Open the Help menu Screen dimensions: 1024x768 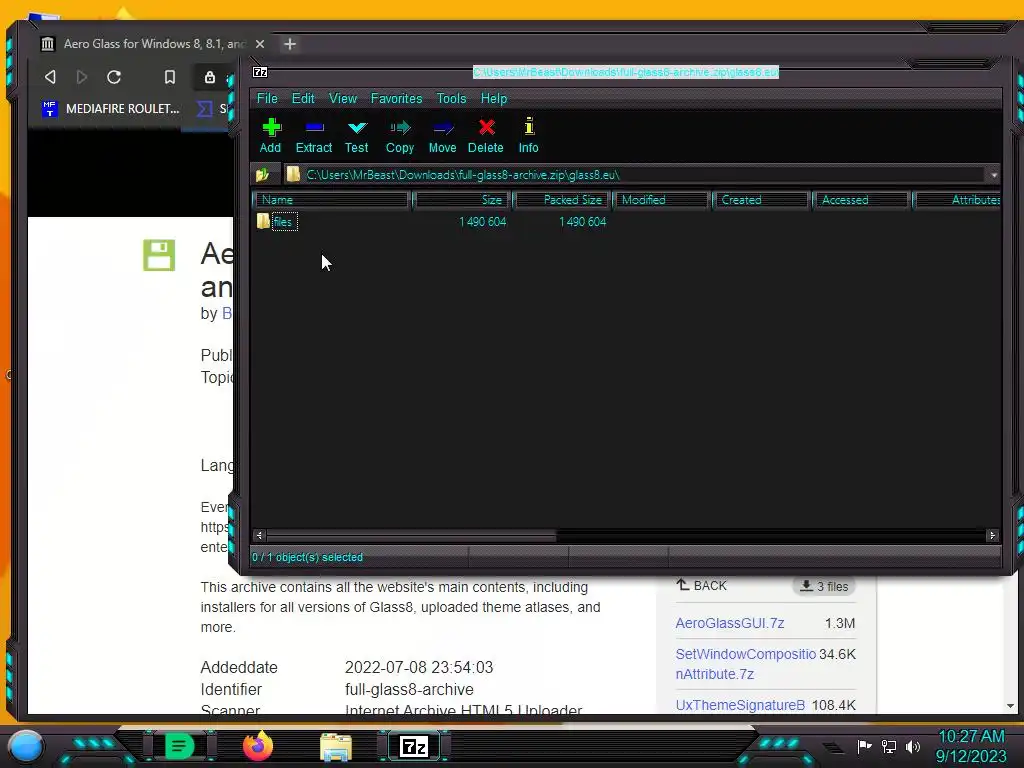pos(494,98)
